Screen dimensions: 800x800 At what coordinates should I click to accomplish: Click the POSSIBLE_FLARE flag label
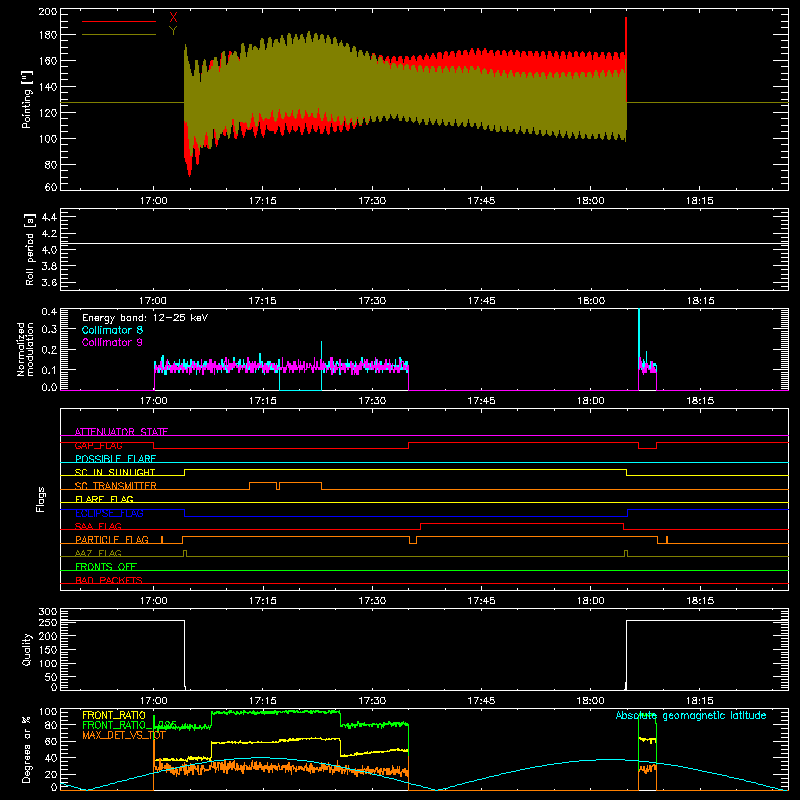click(x=115, y=459)
